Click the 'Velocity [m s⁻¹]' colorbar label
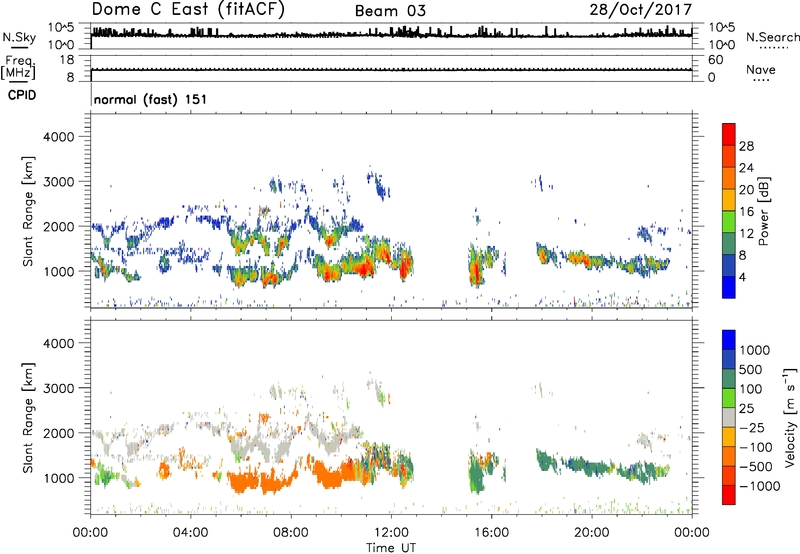Image resolution: width=800 pixels, height=554 pixels. [x=790, y=416]
